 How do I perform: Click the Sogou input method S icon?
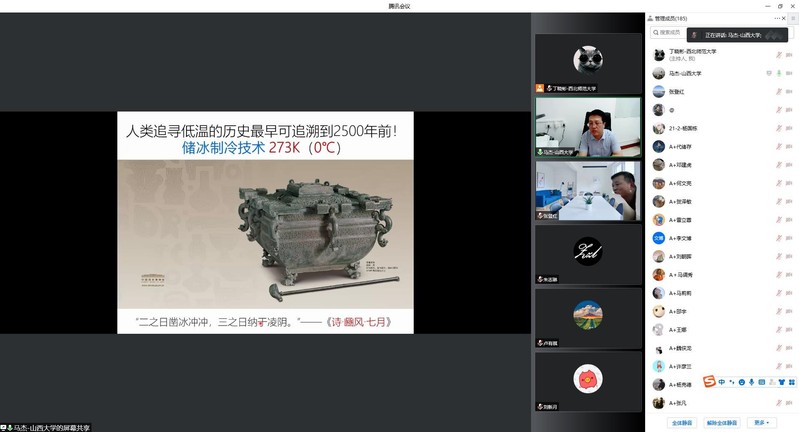(x=709, y=381)
